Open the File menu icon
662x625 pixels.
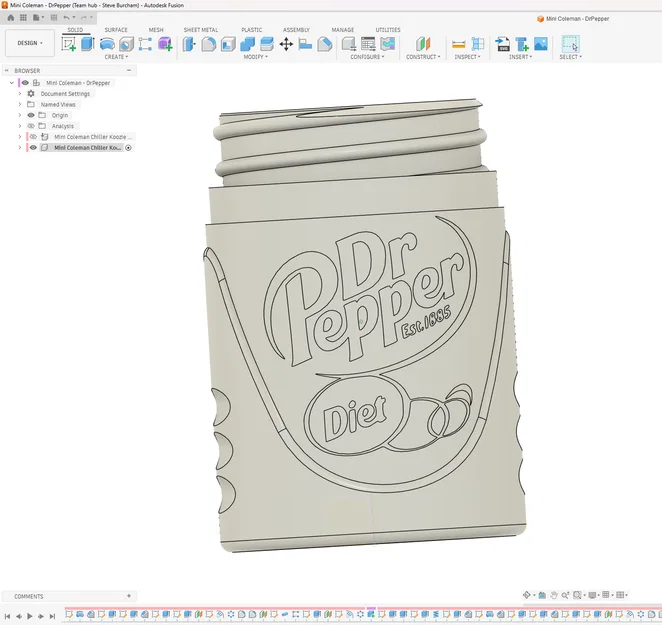pos(37,18)
